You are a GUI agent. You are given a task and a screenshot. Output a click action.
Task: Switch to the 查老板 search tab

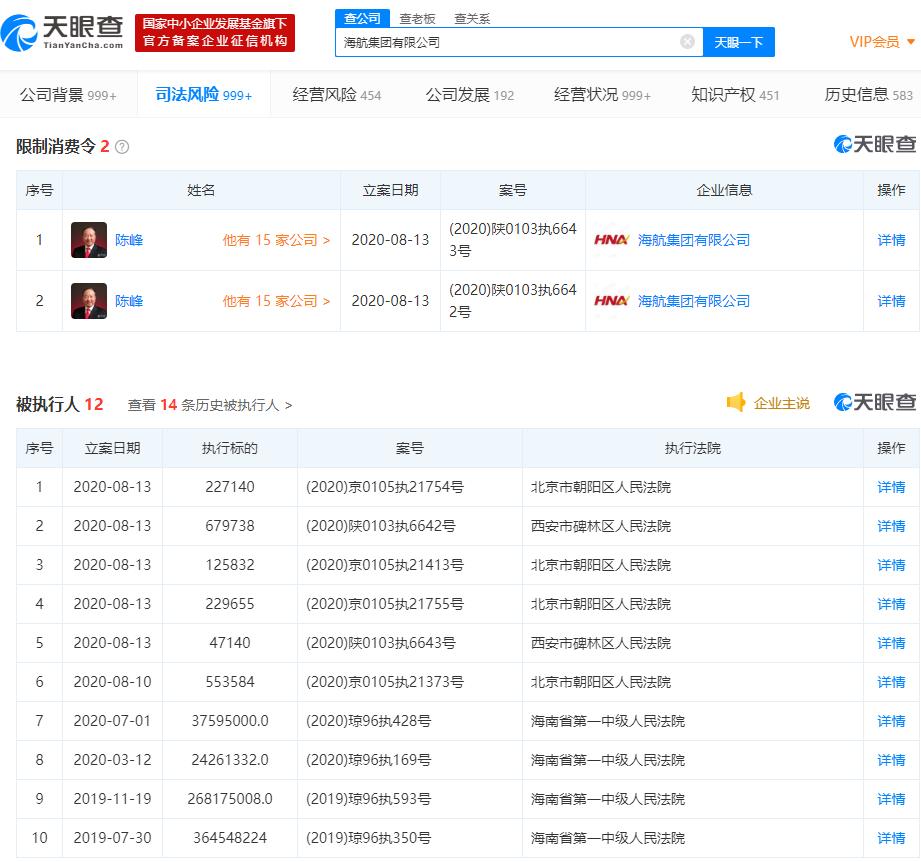point(417,18)
